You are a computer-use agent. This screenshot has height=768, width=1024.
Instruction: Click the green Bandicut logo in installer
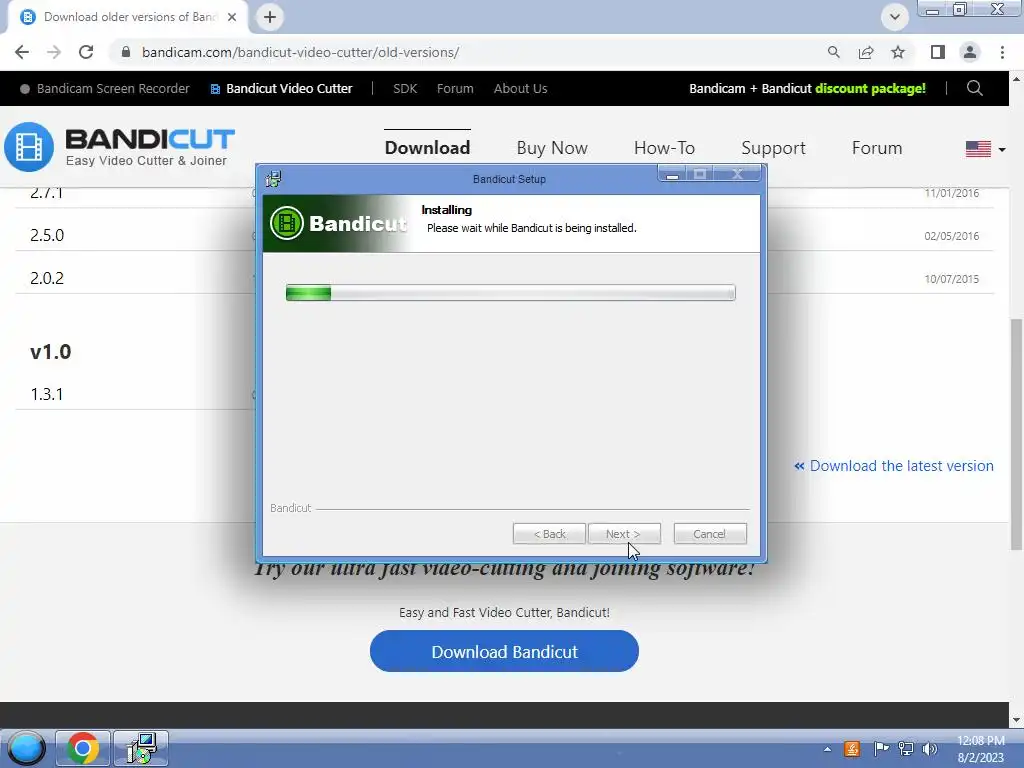(x=287, y=223)
